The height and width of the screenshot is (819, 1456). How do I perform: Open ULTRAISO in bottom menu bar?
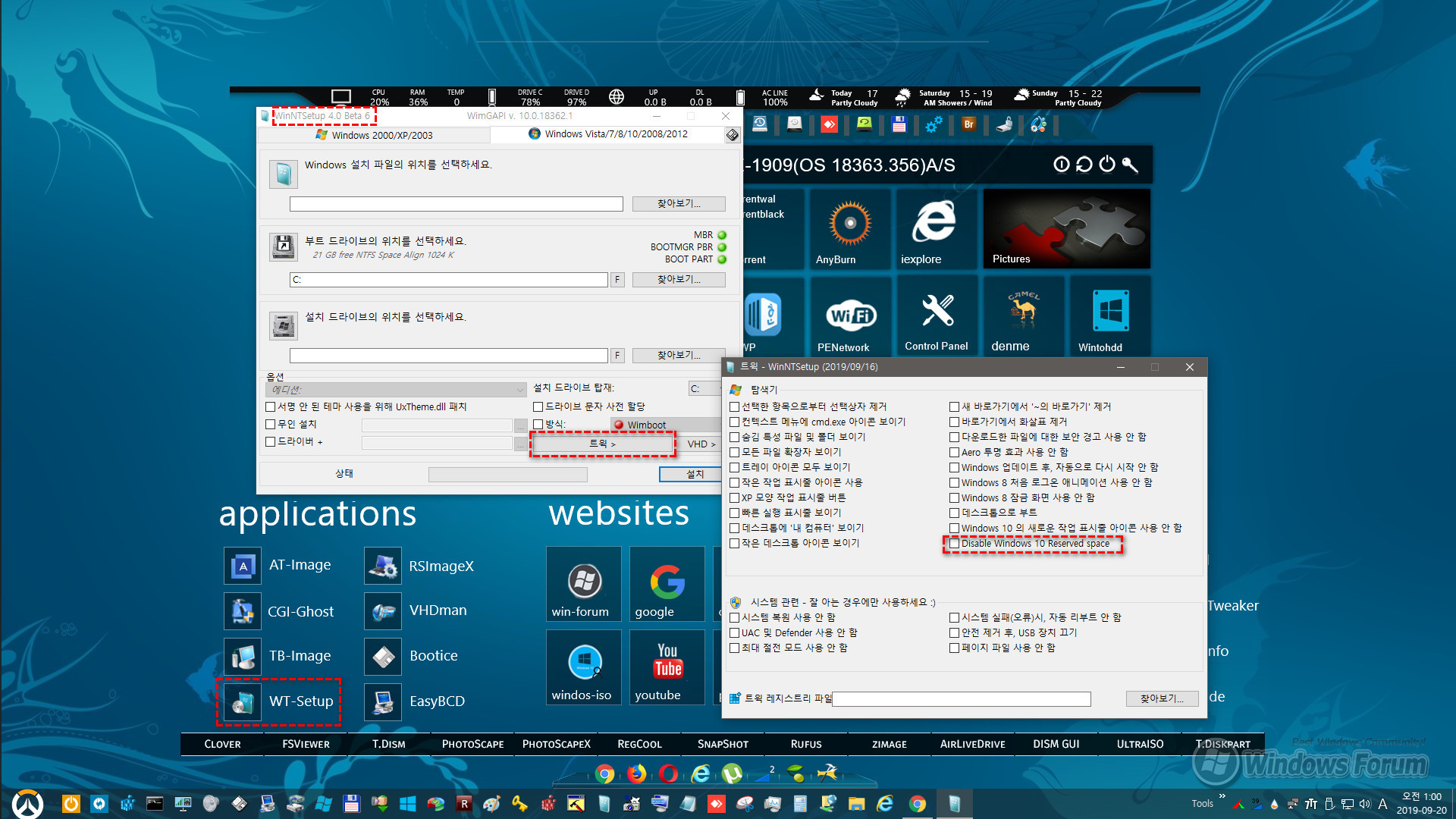[1140, 745]
